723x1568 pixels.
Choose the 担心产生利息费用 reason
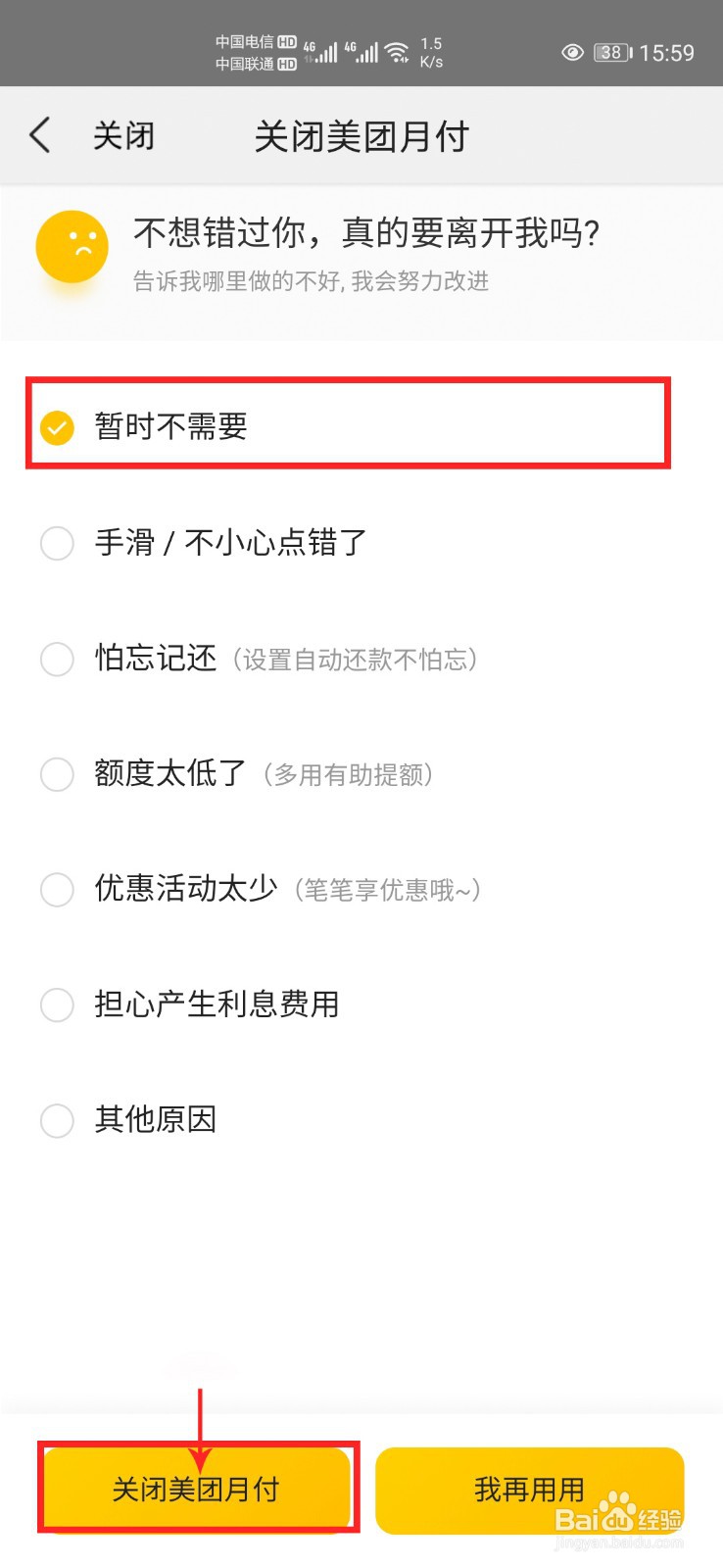(x=57, y=1005)
